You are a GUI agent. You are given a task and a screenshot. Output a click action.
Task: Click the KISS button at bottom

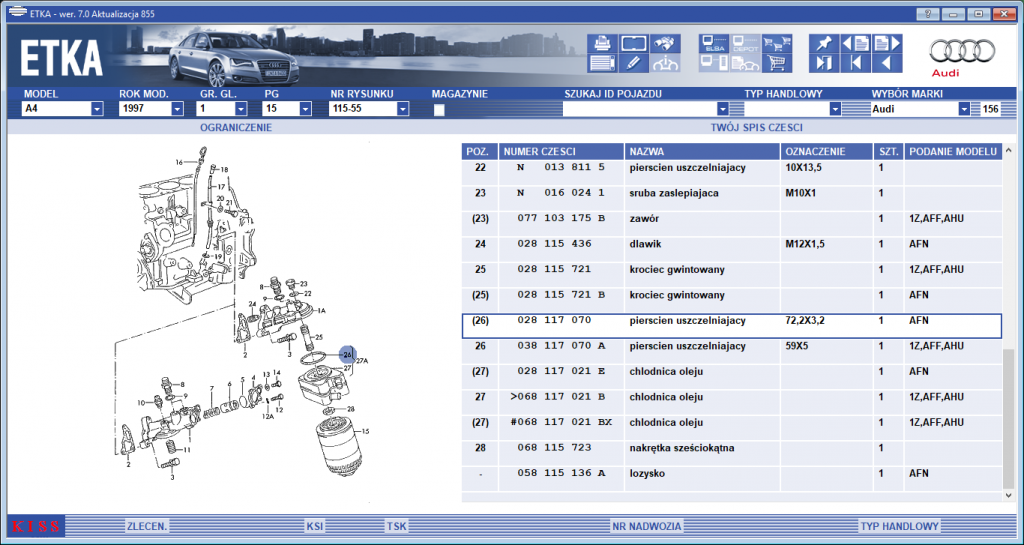point(36,526)
